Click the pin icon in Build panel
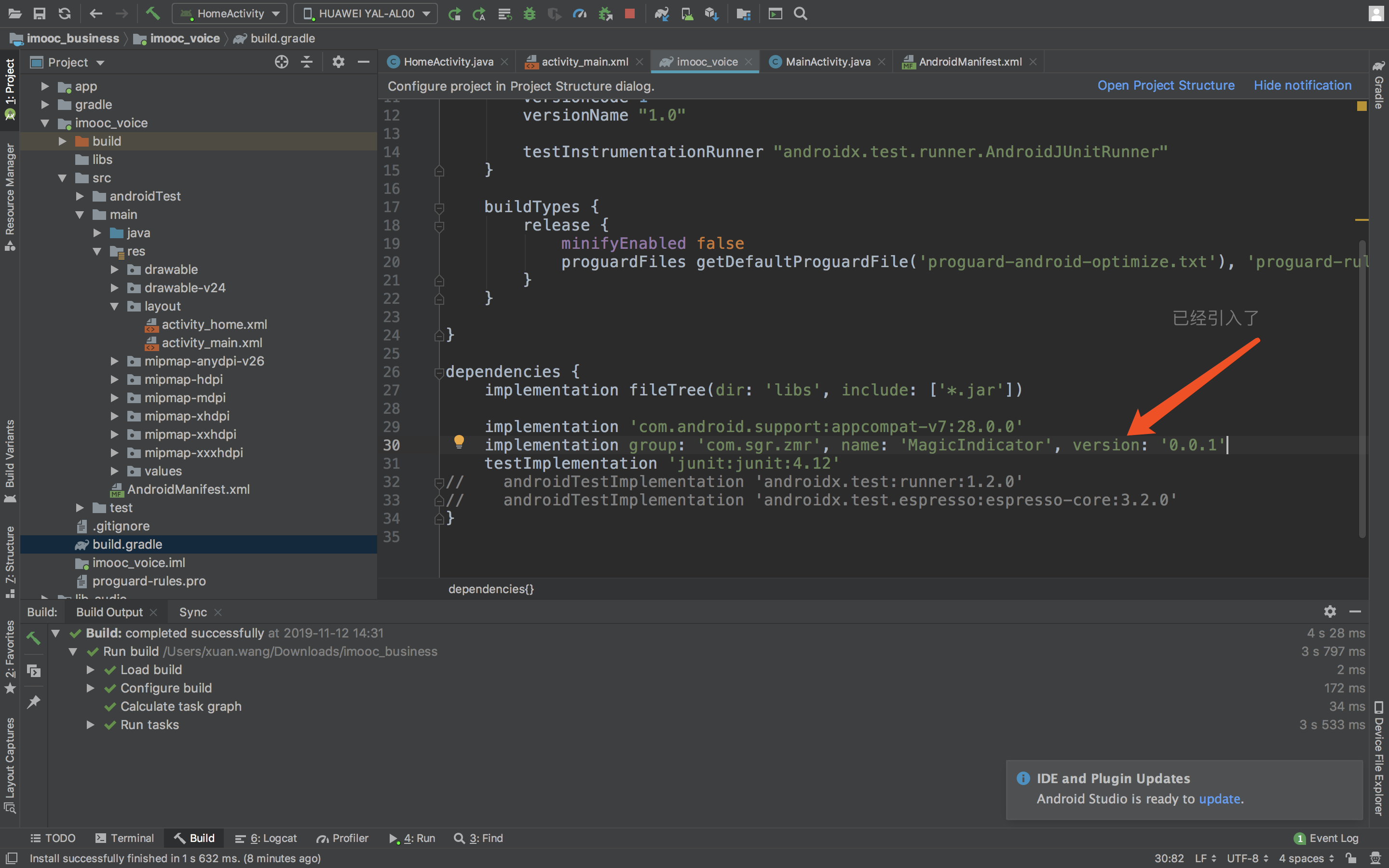Screen dimensions: 1389x868 click(x=33, y=701)
